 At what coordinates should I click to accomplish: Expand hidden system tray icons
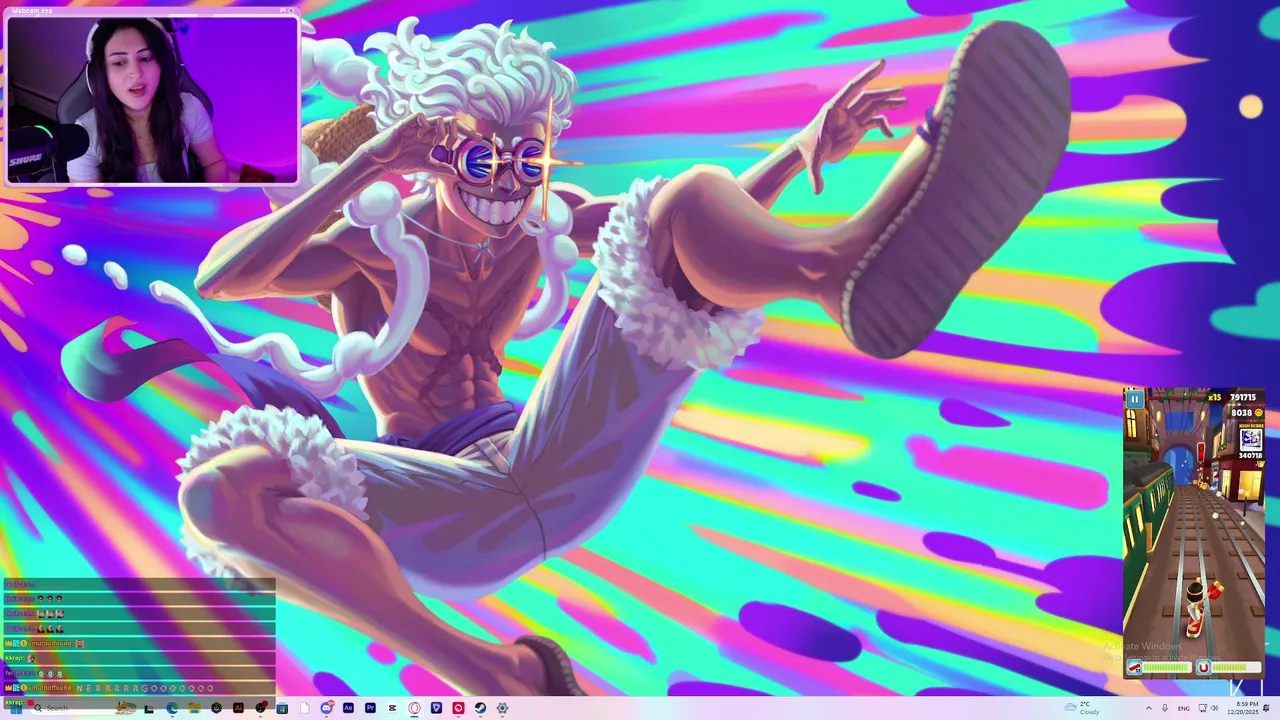1149,708
